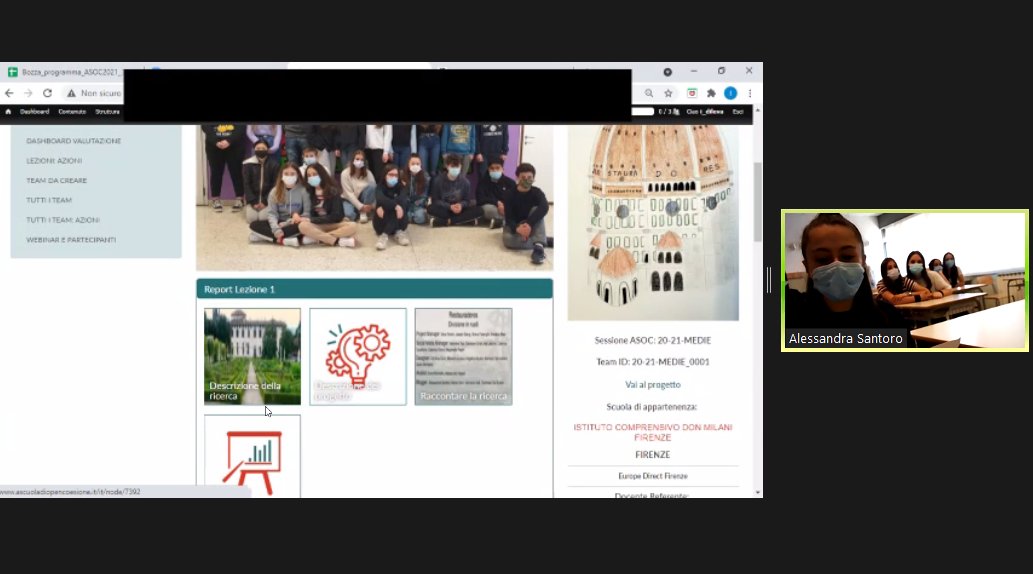Click 'Team ID: 20-21-MEDIE_0001' text

coord(653,362)
